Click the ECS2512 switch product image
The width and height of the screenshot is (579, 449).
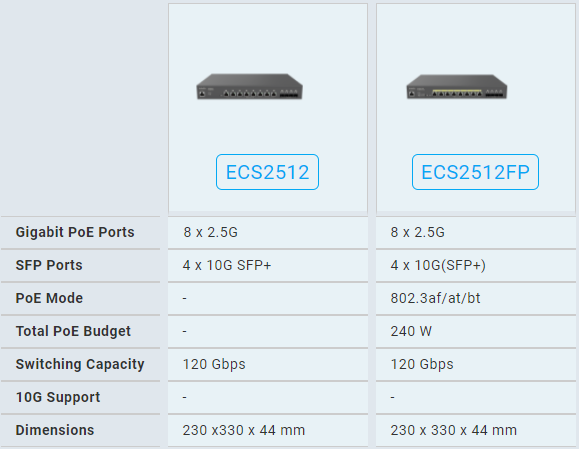(x=250, y=87)
